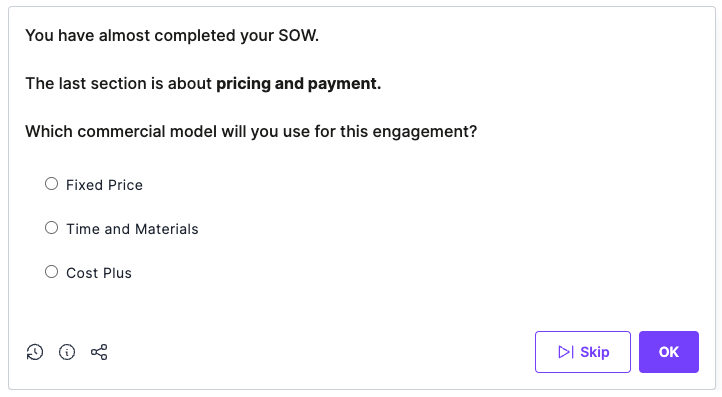Screen dimensions: 722x397
Task: Select the Fixed Price radio button
Action: (x=52, y=184)
